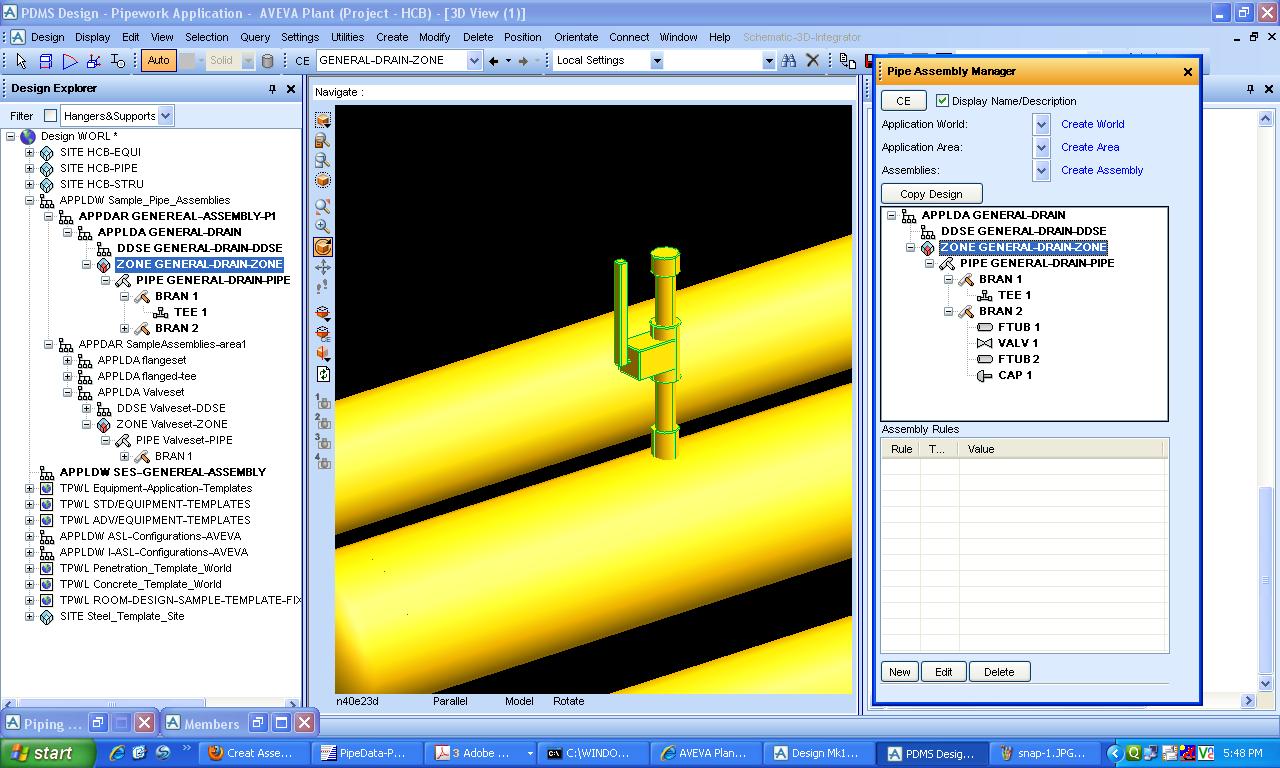This screenshot has height=768, width=1280.
Task: Open Hangers&Supports filter dropdown
Action: click(x=166, y=116)
